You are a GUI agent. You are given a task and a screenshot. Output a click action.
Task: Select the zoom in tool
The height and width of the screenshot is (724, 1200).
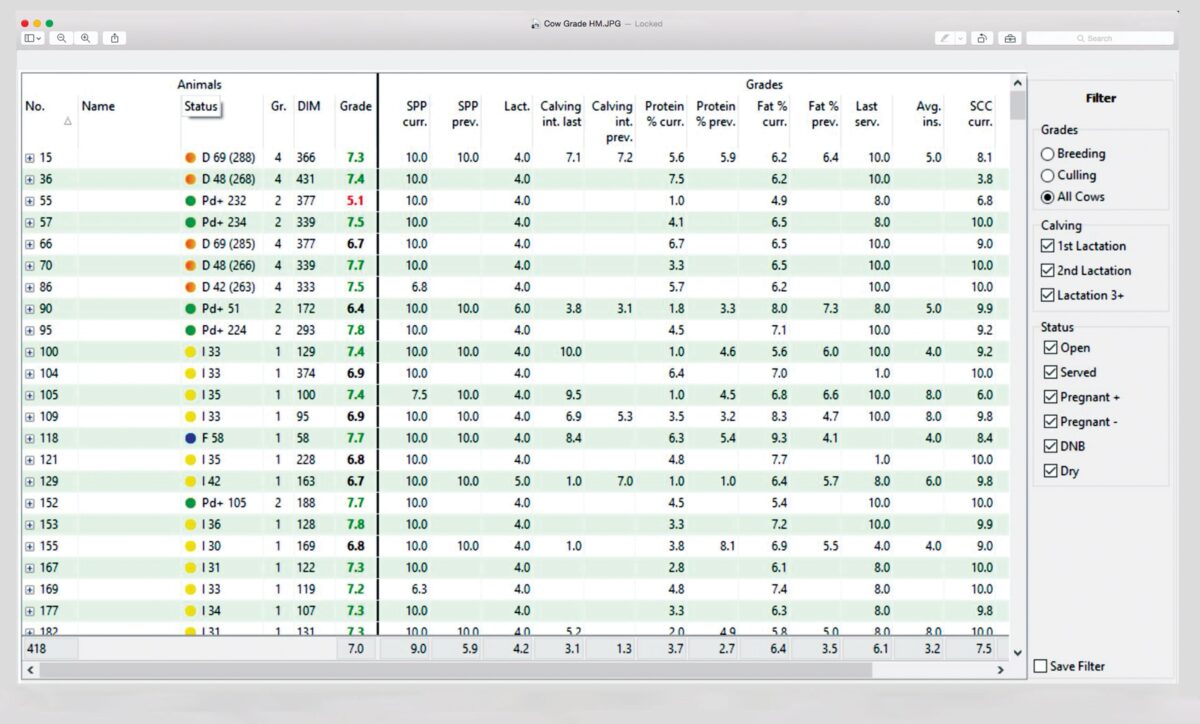pyautogui.click(x=86, y=38)
